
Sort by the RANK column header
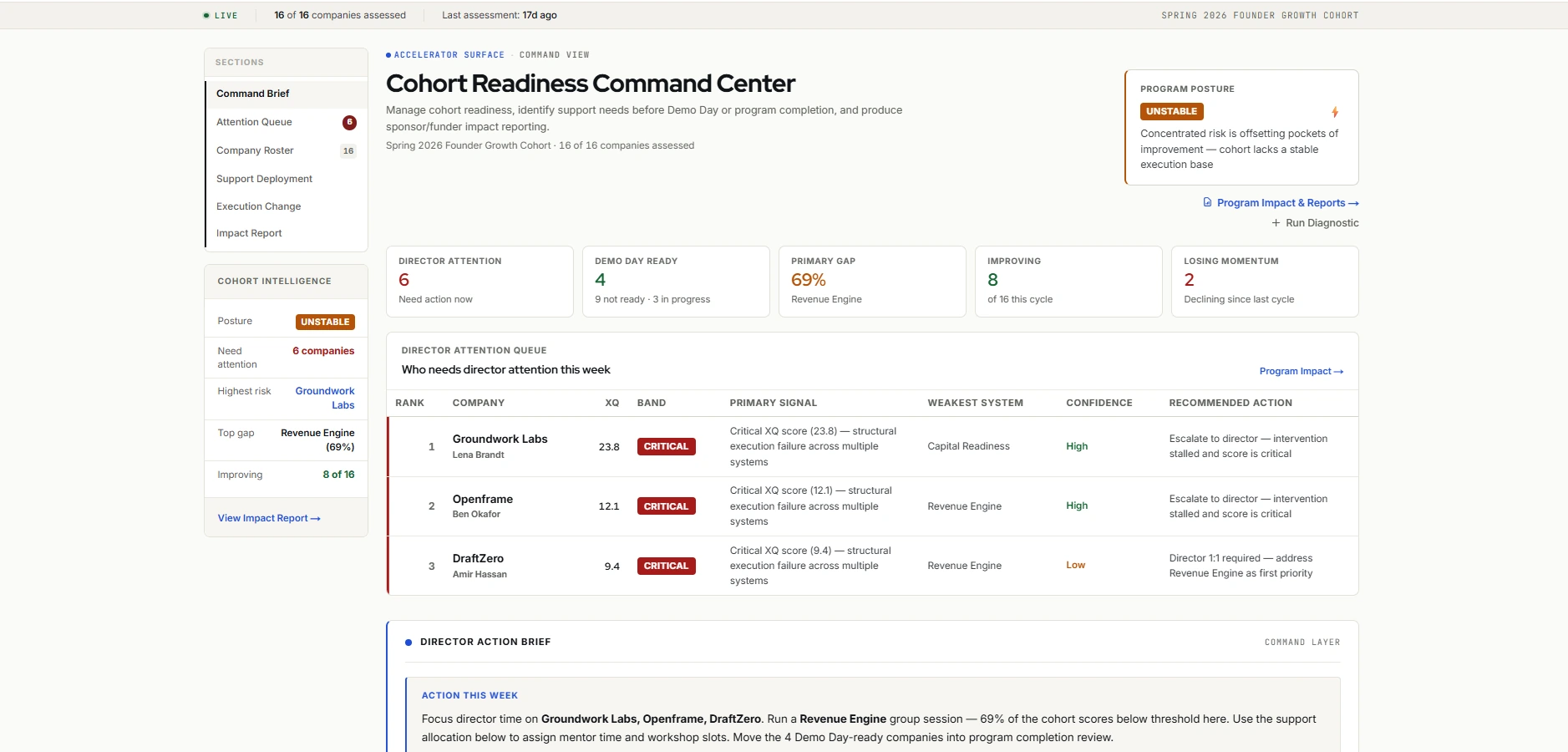(x=409, y=403)
